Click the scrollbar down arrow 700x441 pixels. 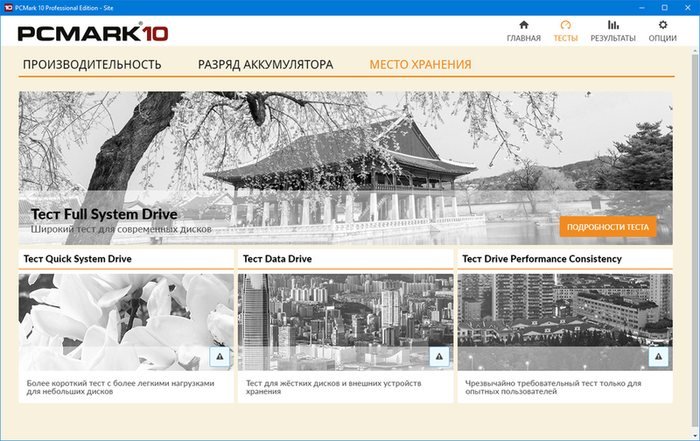coord(696,434)
